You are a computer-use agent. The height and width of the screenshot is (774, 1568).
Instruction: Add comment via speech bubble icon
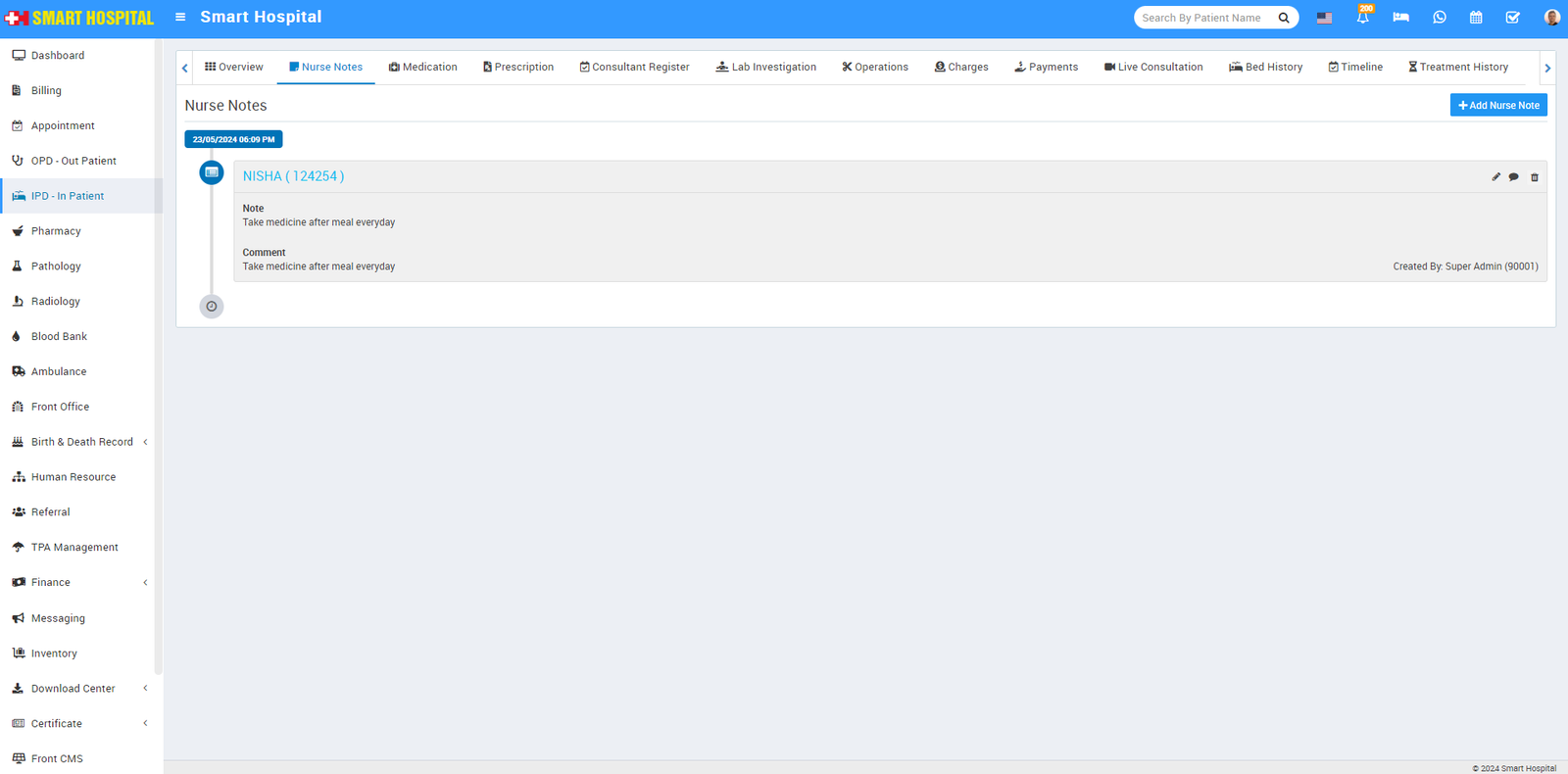(1514, 177)
